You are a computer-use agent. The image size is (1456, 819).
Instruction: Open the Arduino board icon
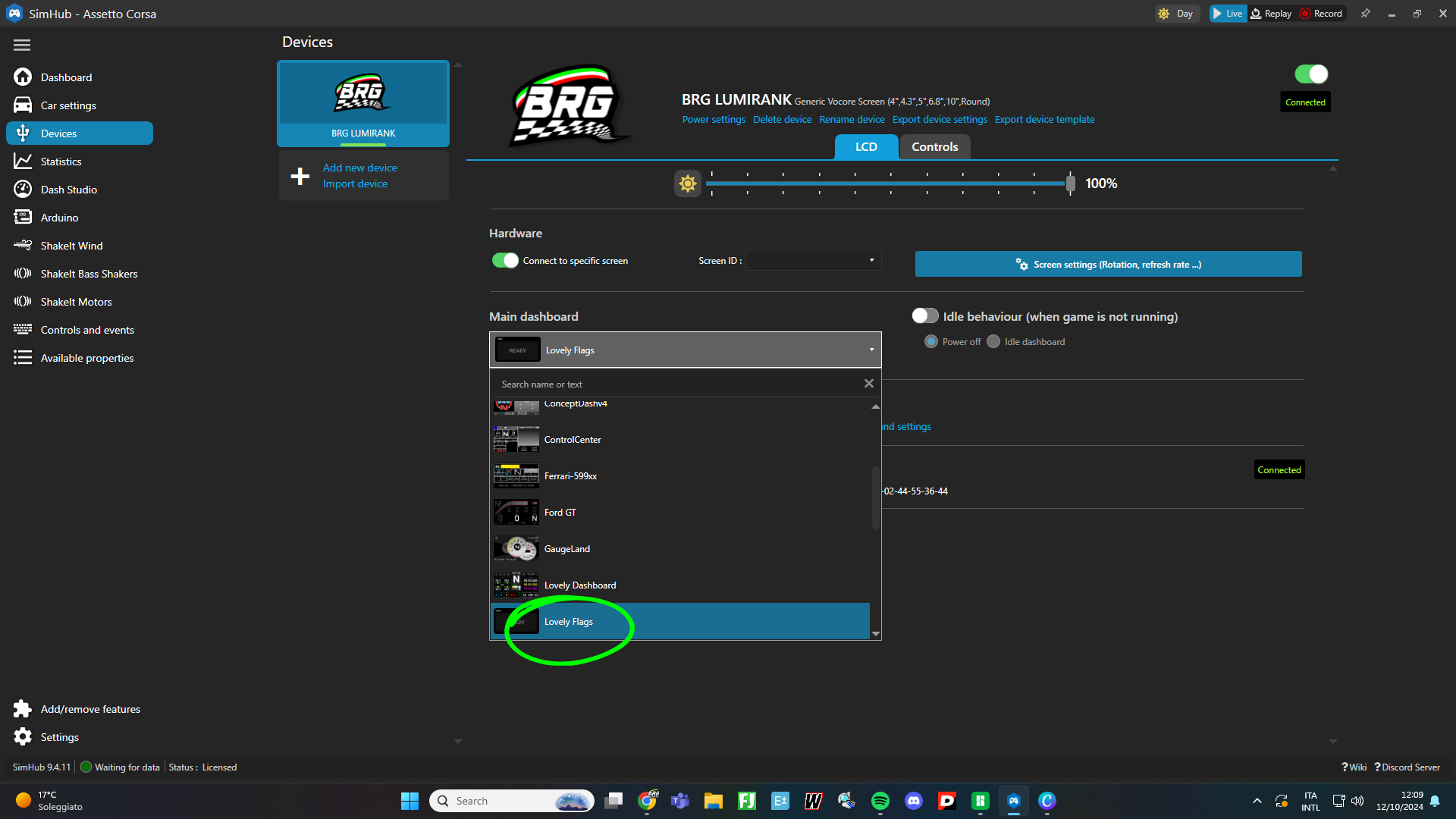(x=23, y=218)
